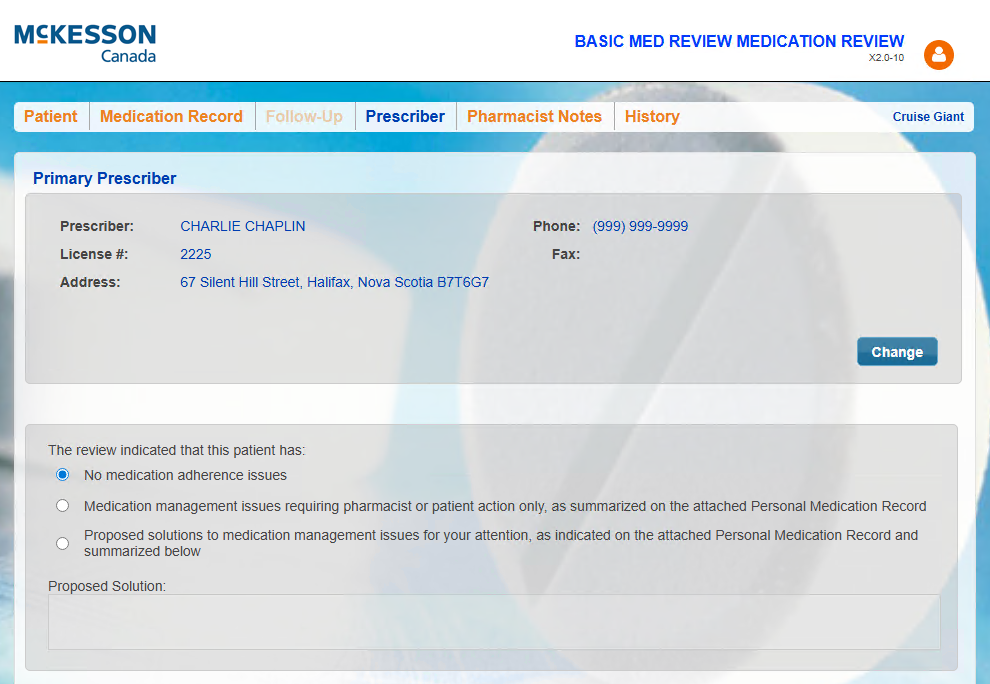Screen dimensions: 990x684
Task: Select 'Proposed solutions to medication management issues' radio
Action: (x=63, y=543)
